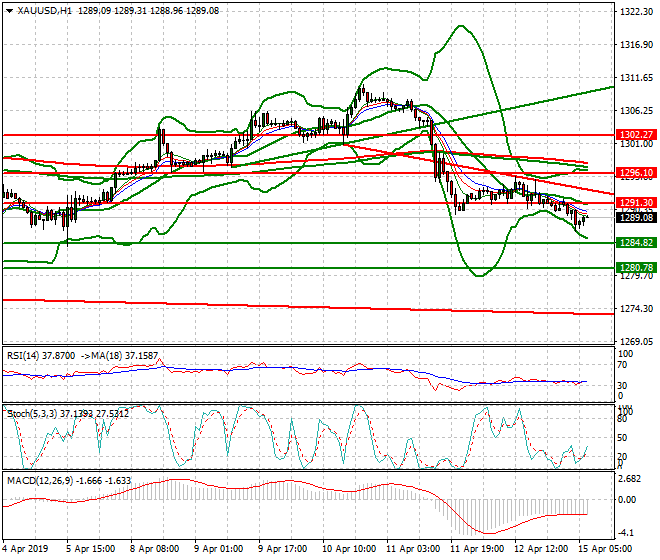Click the red 1291.30 price label
Viewport: 660px width, 560px height.
tap(636, 203)
